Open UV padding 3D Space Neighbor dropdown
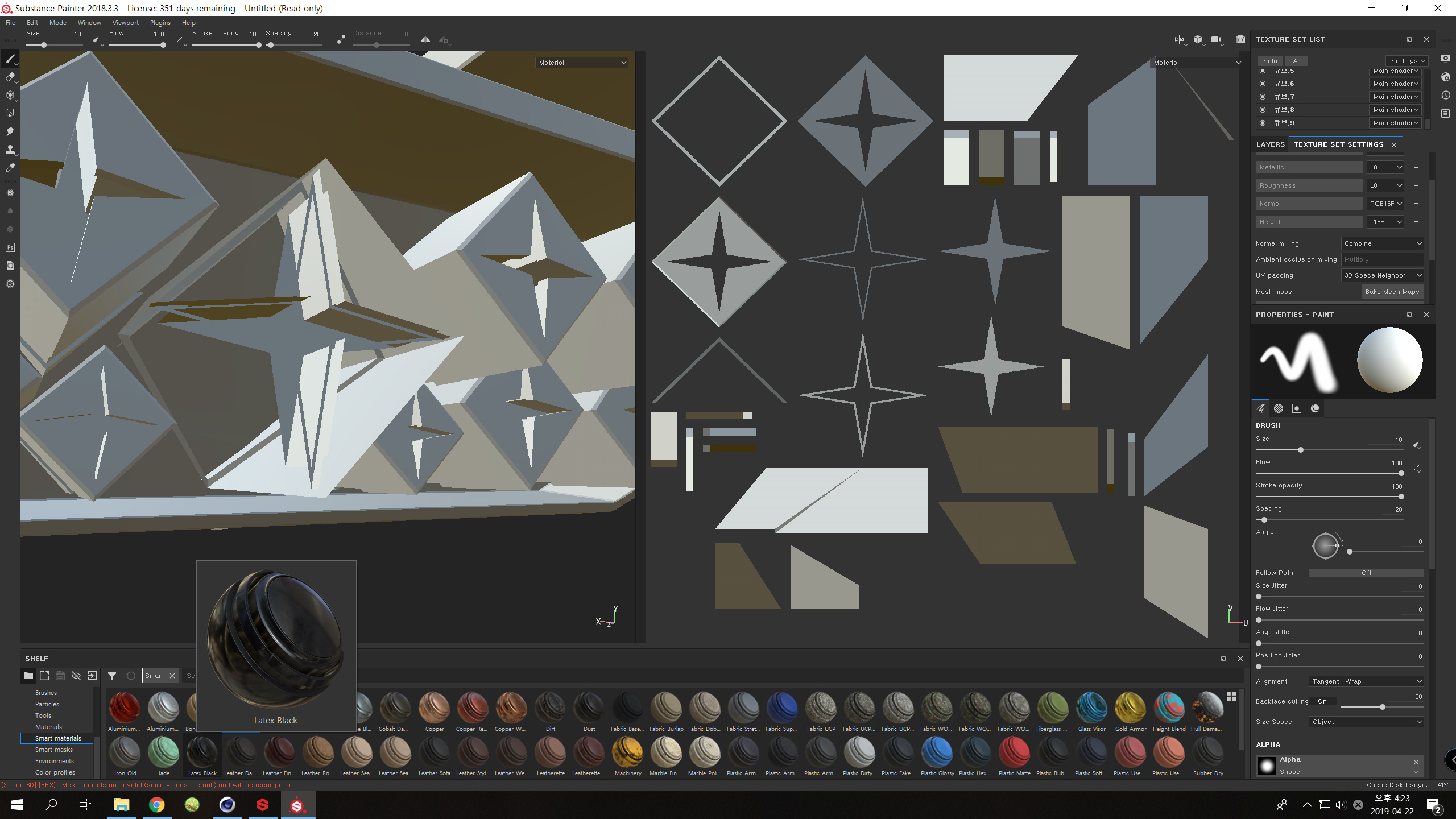Screen dimensions: 1456x819 coord(1382,275)
